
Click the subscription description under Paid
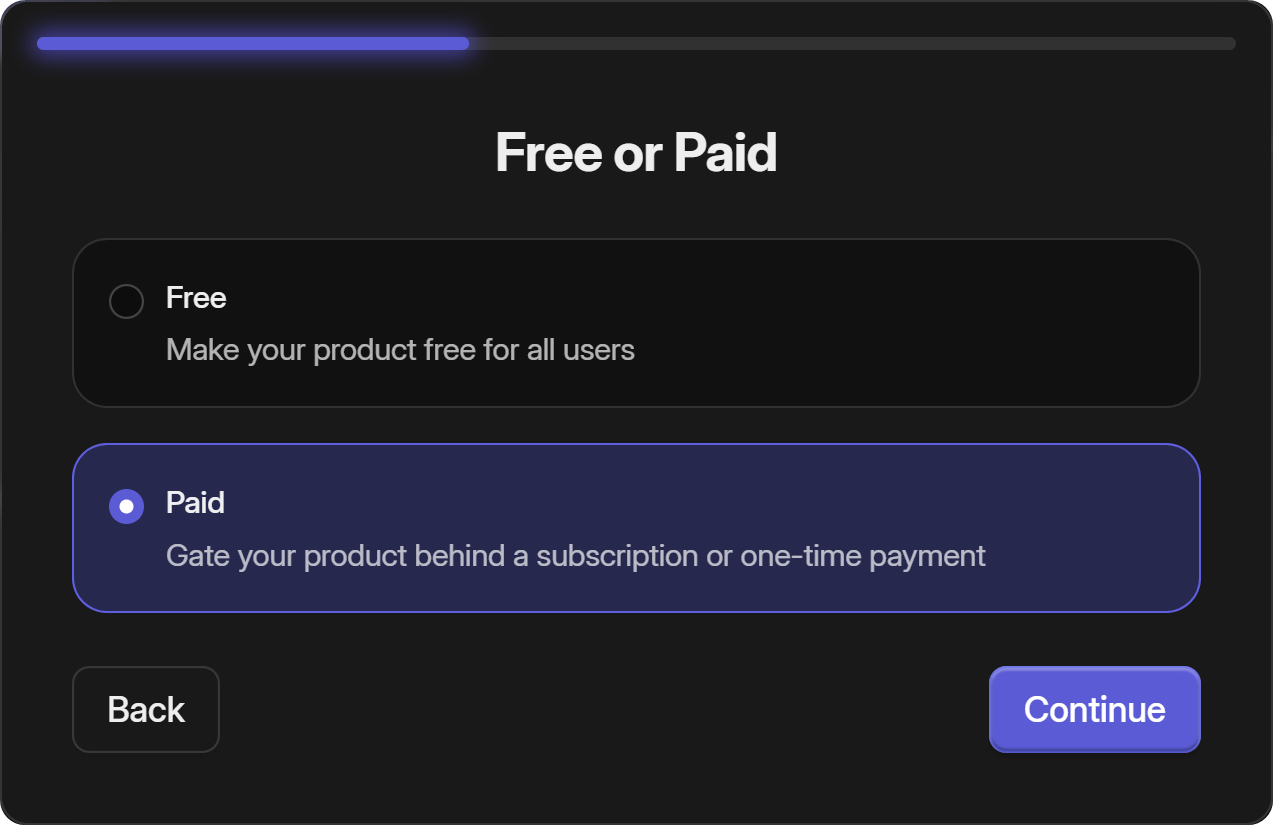click(x=577, y=556)
